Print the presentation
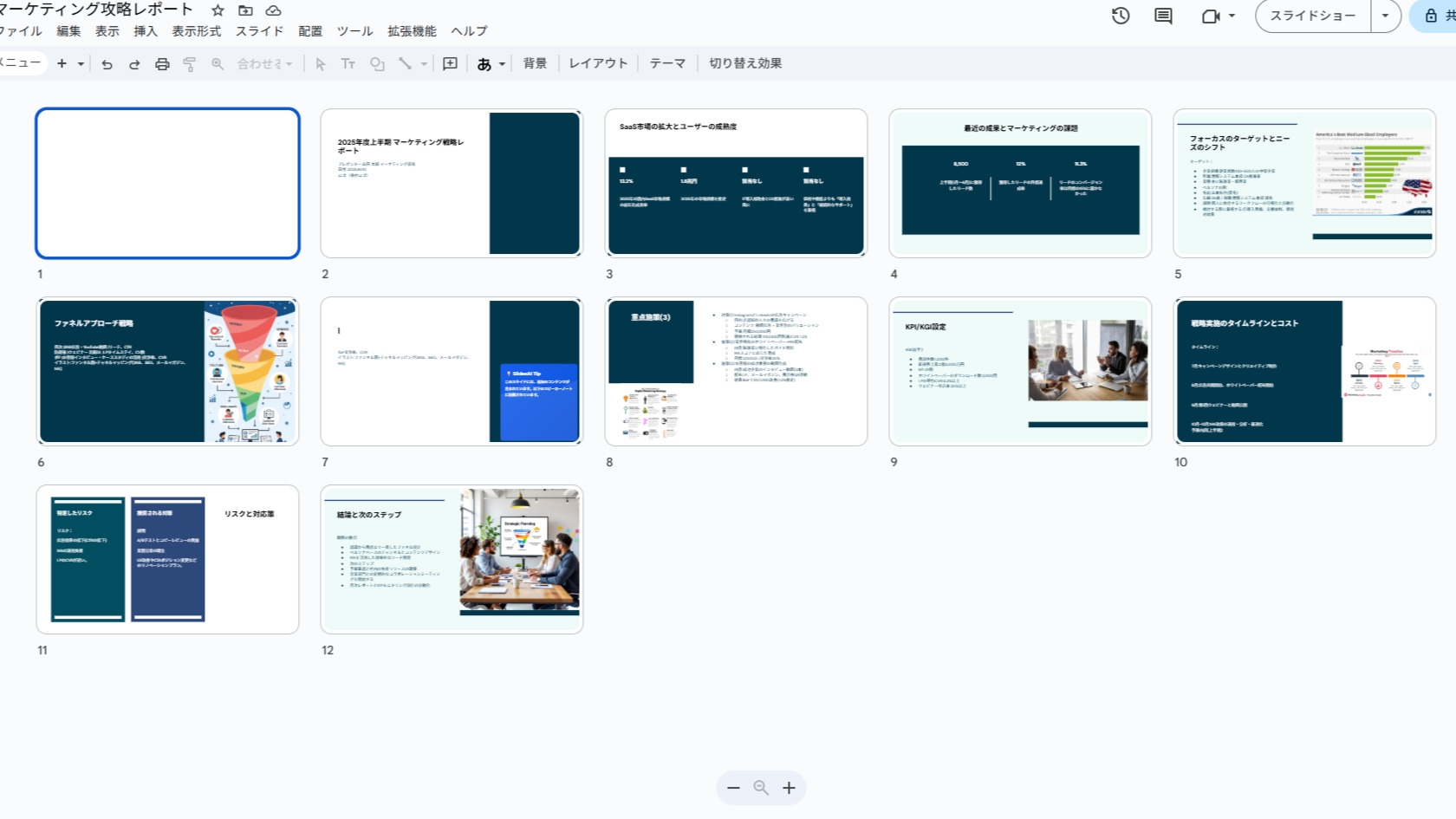 162,62
